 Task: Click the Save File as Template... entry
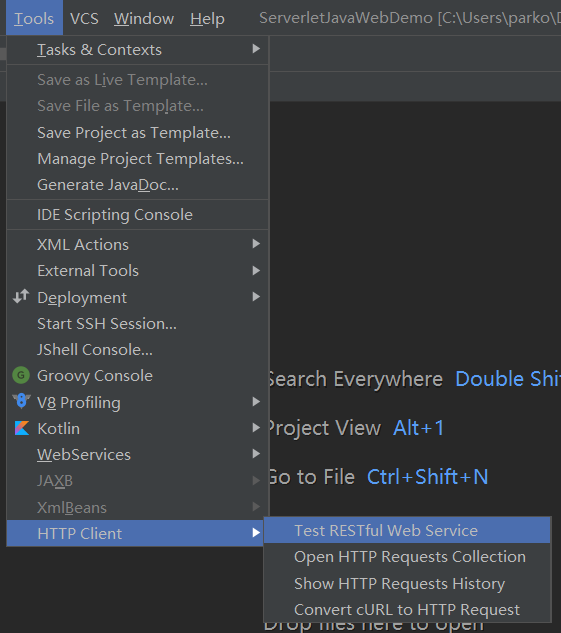(x=138, y=106)
